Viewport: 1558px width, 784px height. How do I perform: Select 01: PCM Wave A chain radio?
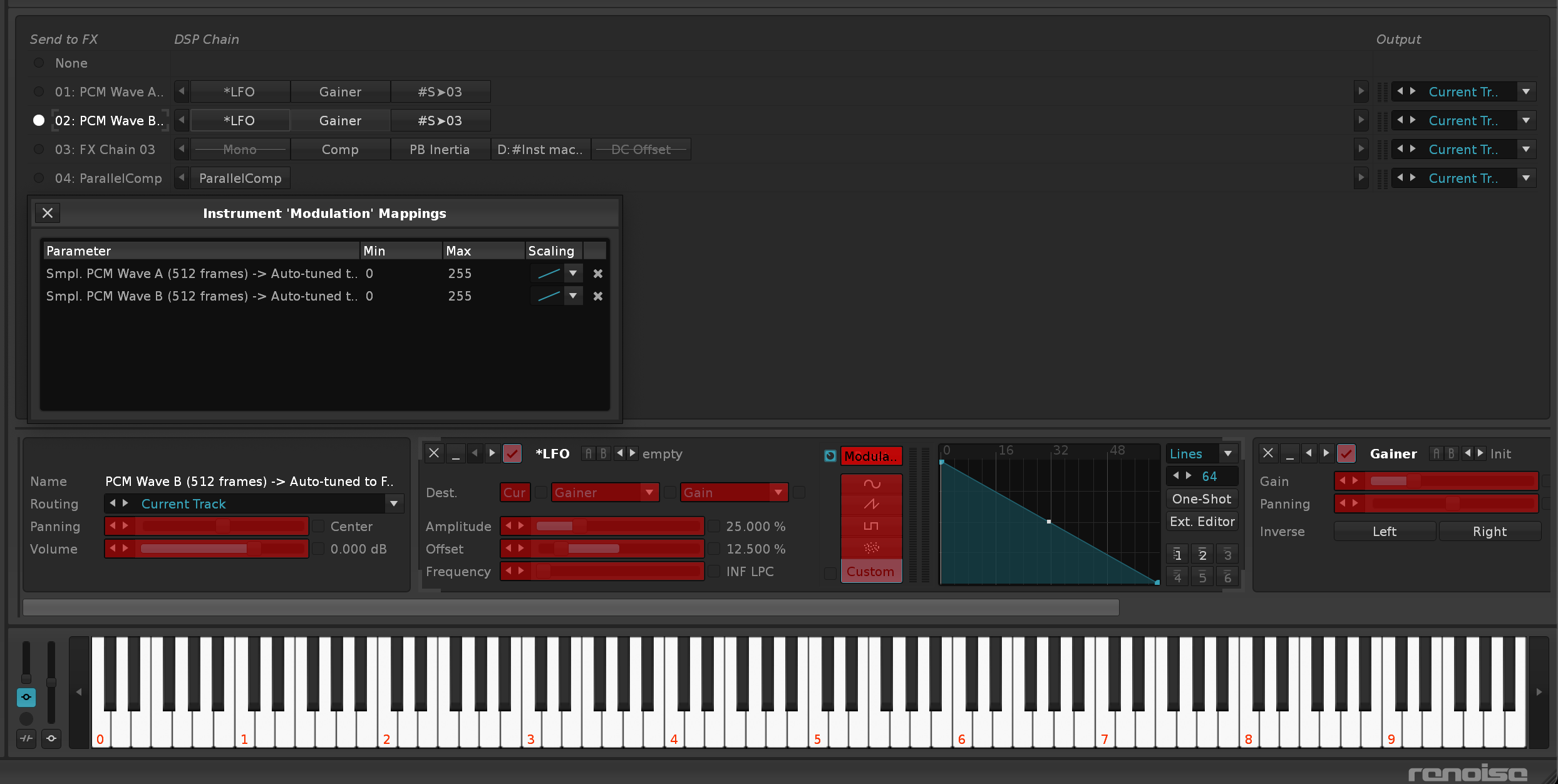tap(39, 91)
